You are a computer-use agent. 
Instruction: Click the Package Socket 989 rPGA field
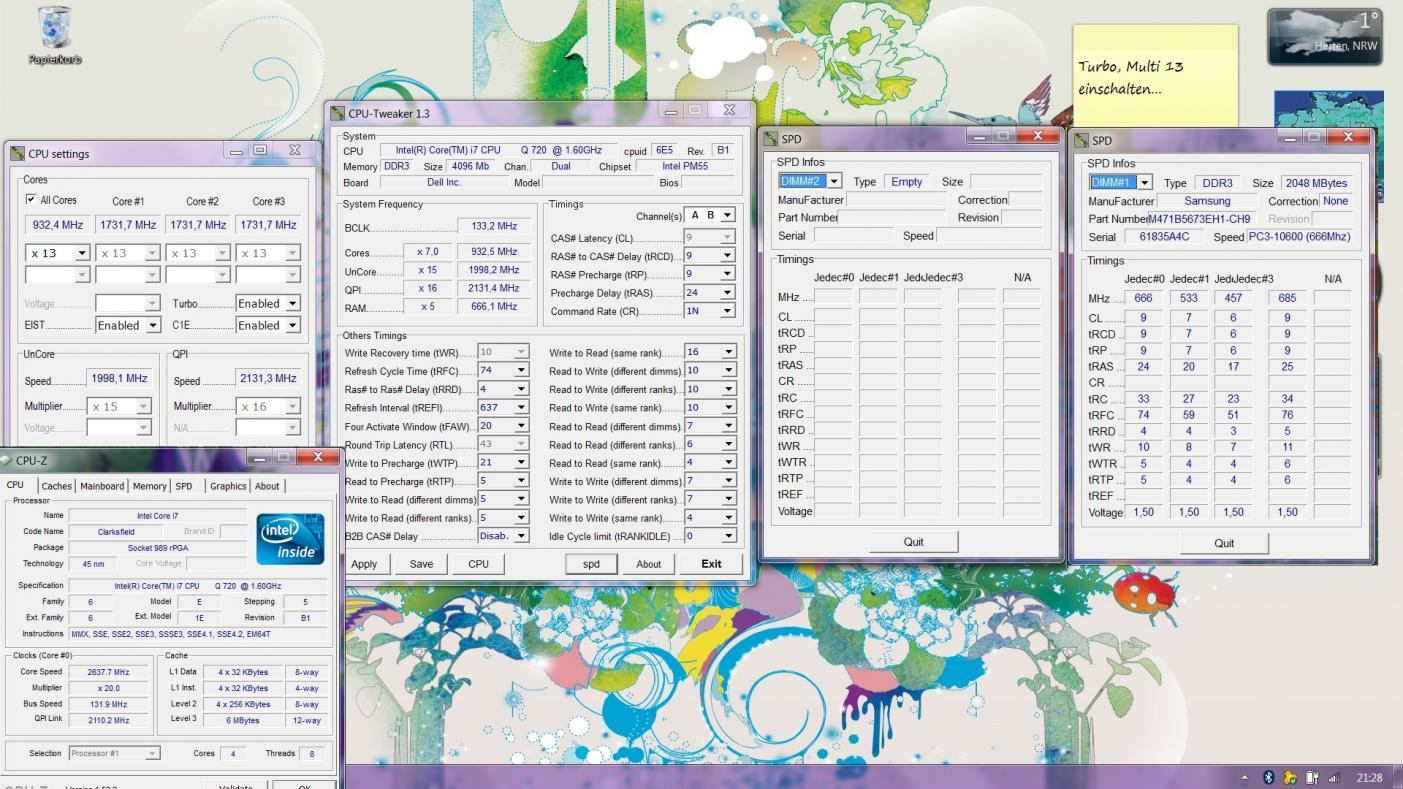[x=157, y=548]
